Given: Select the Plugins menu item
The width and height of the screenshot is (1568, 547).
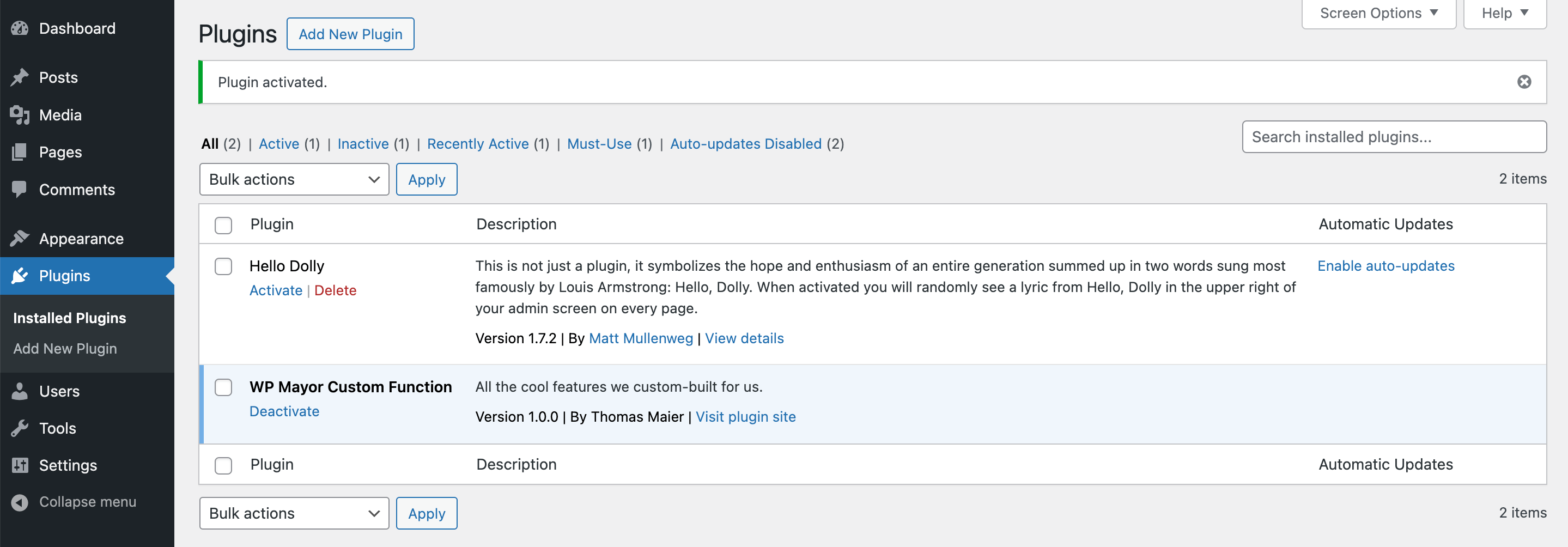Looking at the screenshot, I should (x=87, y=276).
